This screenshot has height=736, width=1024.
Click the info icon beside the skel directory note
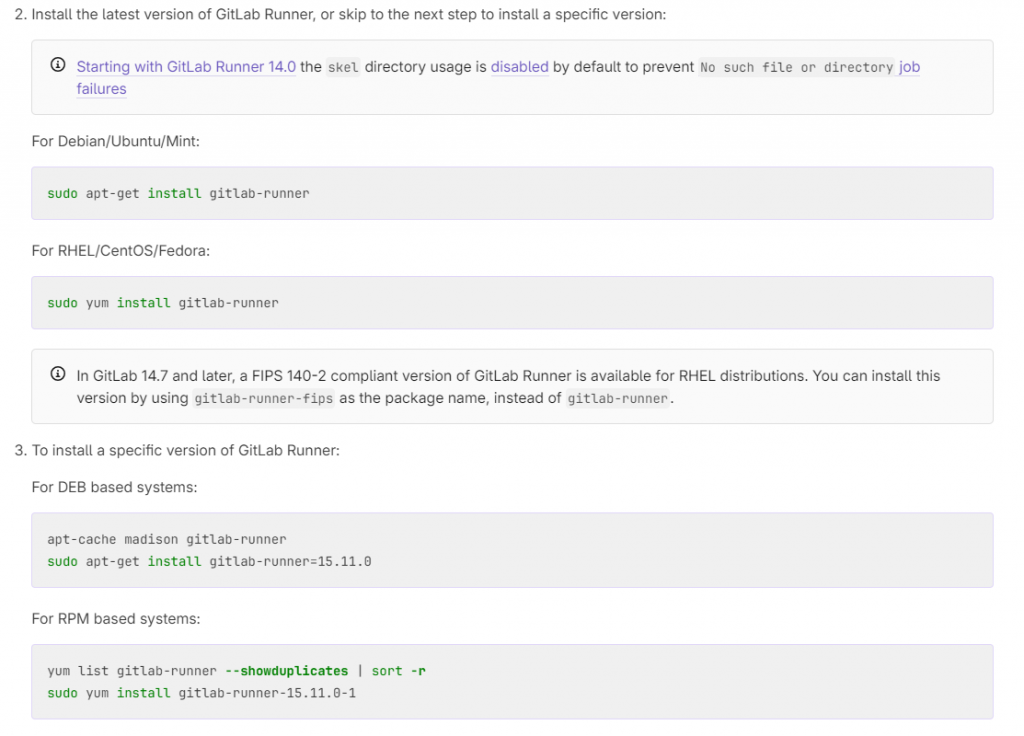click(58, 66)
